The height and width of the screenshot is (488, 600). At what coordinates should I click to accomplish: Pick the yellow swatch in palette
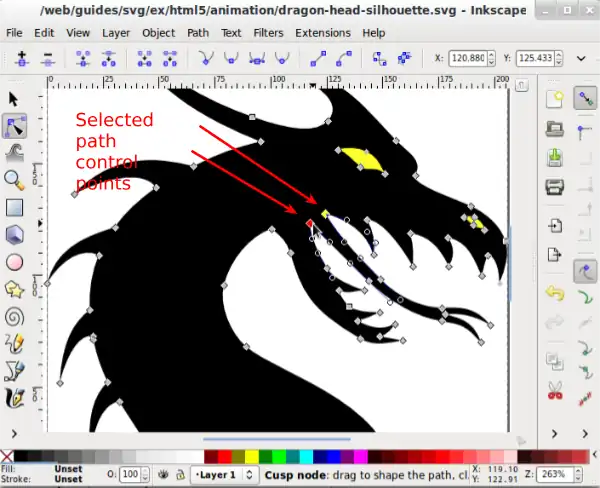251,456
